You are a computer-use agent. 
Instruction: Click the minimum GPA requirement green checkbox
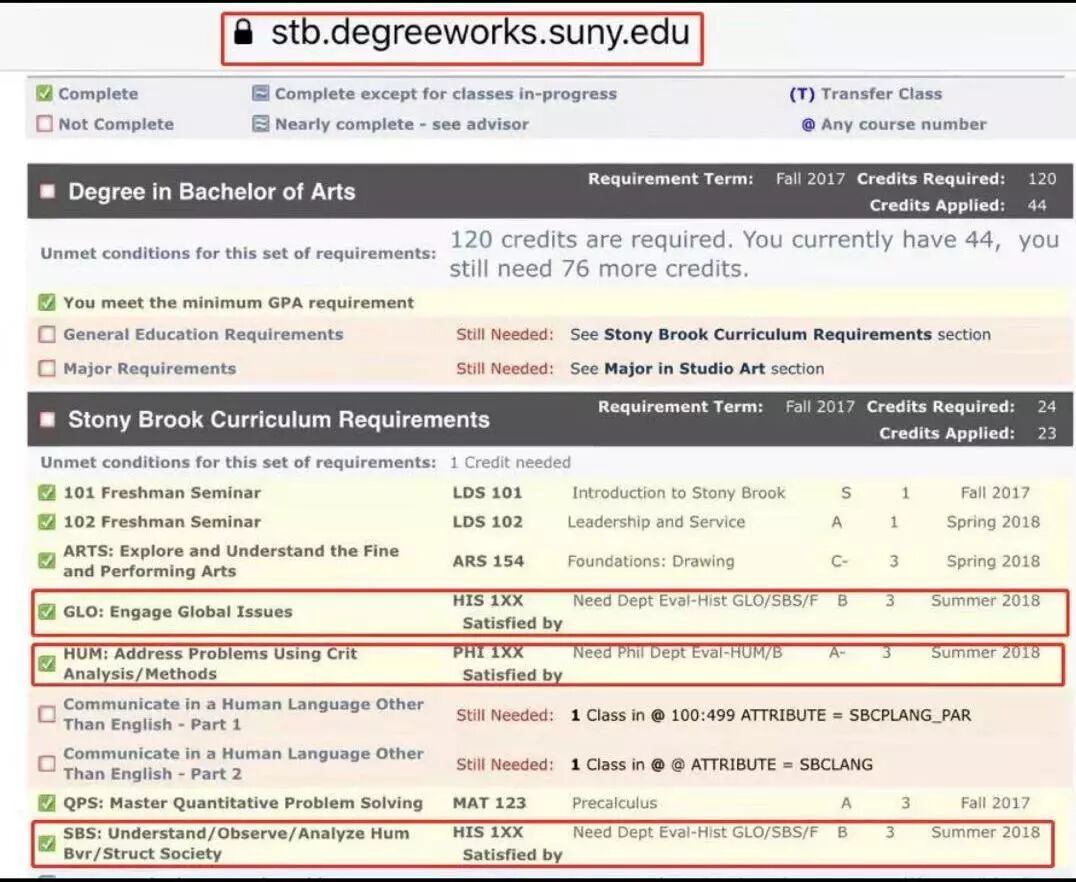pos(47,303)
